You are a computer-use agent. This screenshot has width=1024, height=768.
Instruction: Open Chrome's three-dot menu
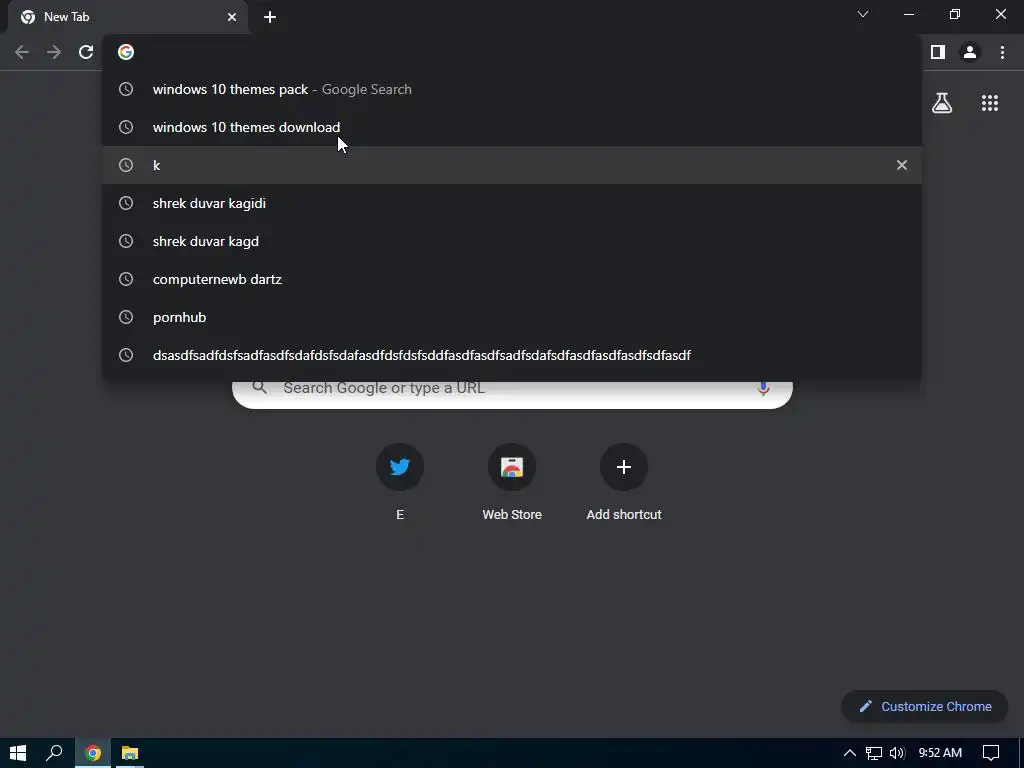pyautogui.click(x=1002, y=52)
